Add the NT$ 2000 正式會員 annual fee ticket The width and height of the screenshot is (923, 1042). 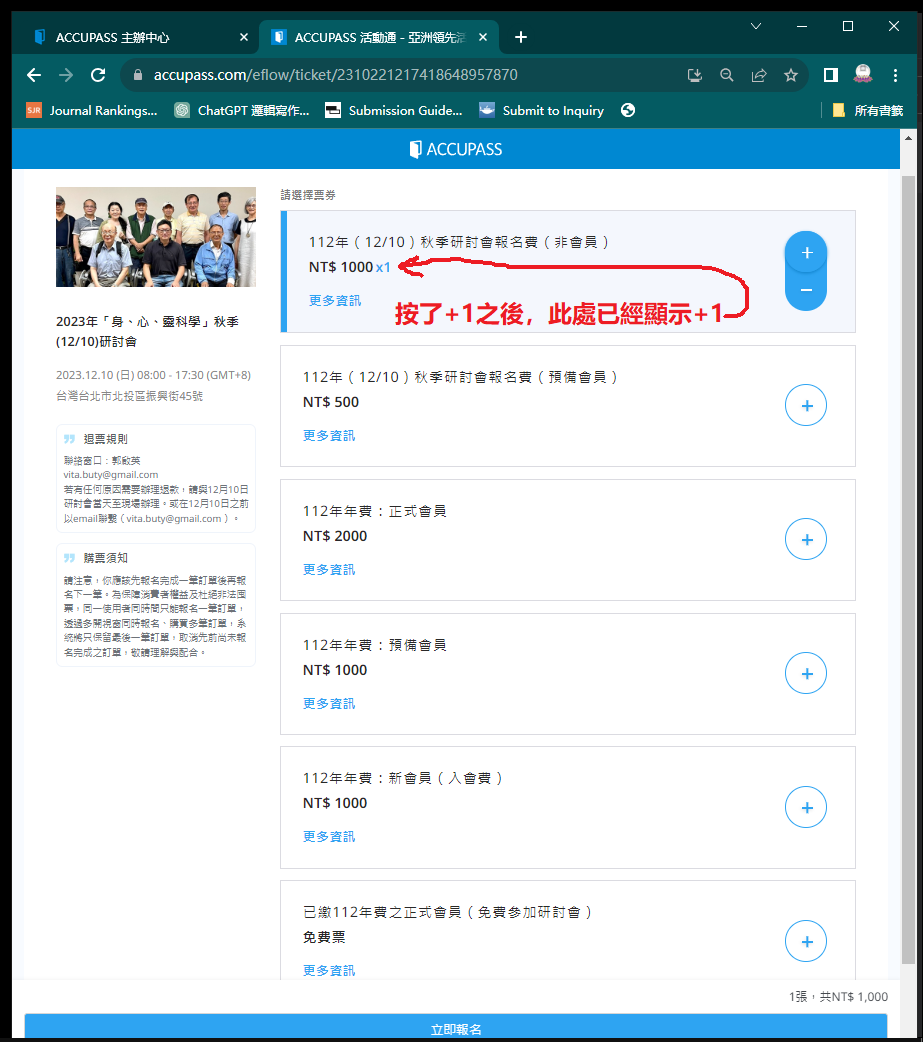(806, 540)
